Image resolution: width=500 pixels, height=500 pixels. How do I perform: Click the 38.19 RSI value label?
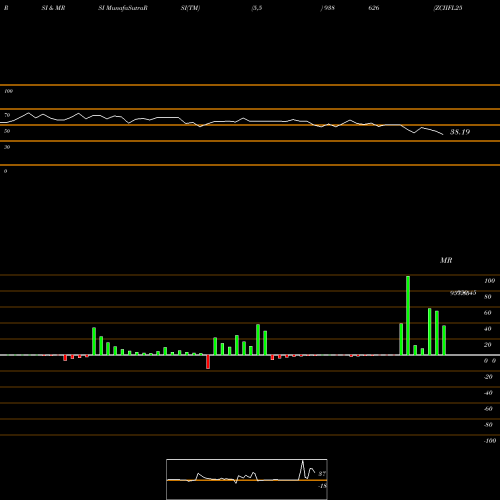click(460, 132)
